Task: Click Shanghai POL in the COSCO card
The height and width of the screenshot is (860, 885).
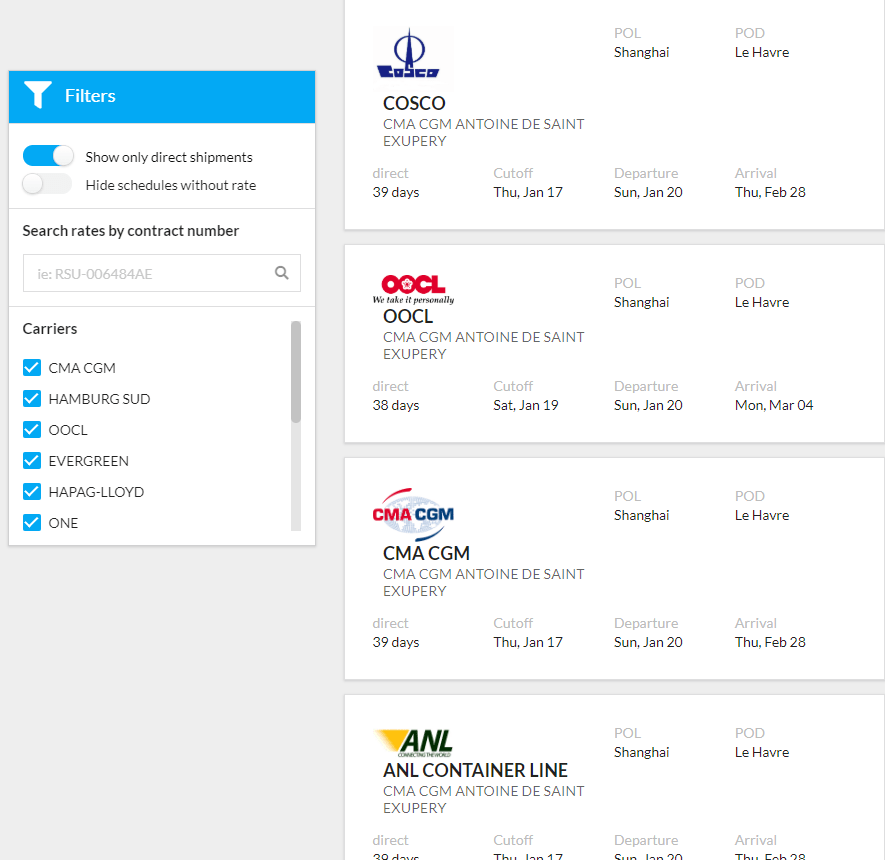Action: point(641,52)
